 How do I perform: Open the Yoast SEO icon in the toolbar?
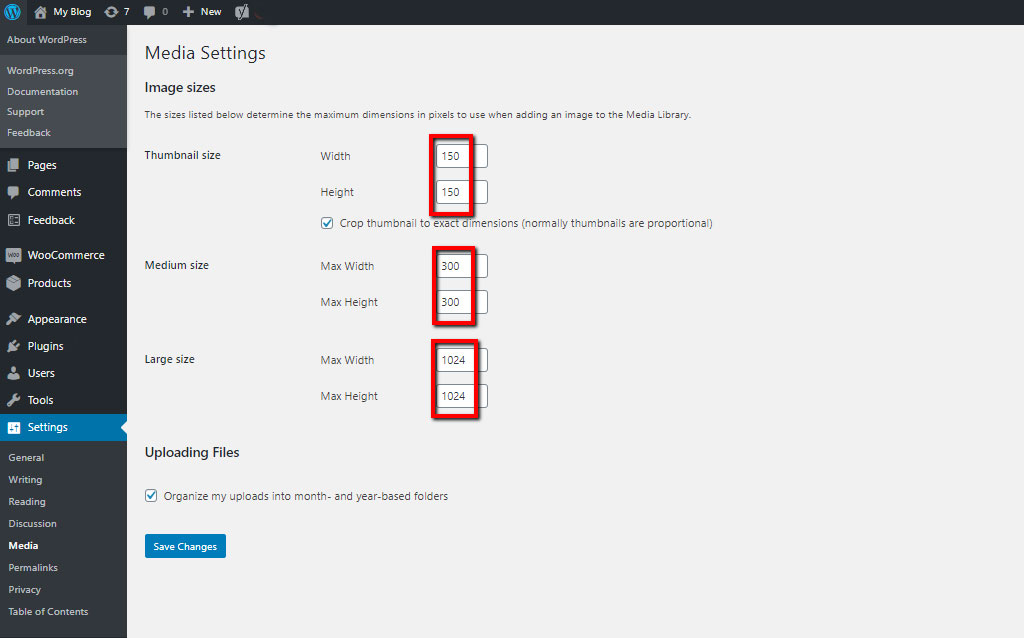pos(241,12)
